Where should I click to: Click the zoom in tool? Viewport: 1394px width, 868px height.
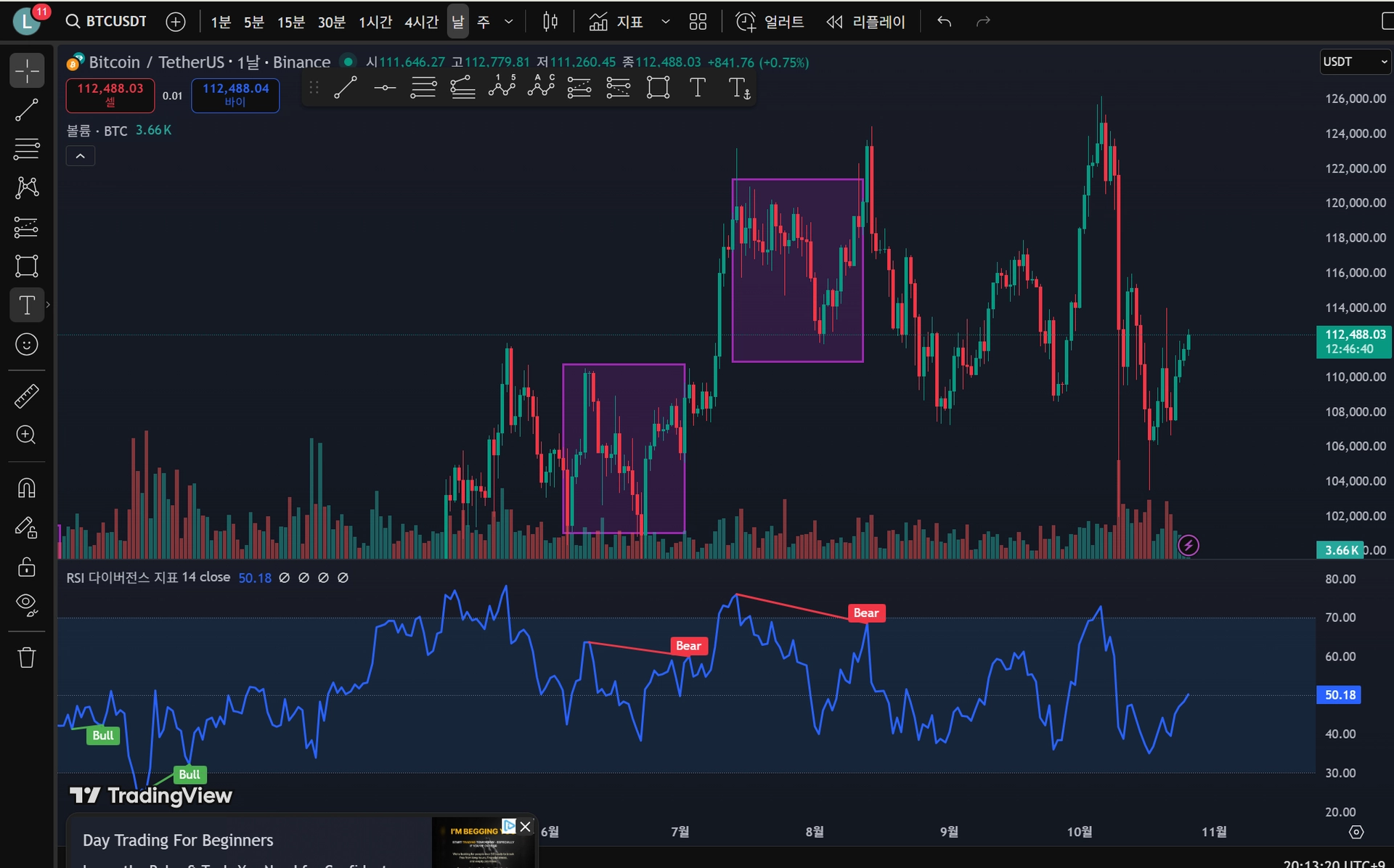pyautogui.click(x=27, y=435)
